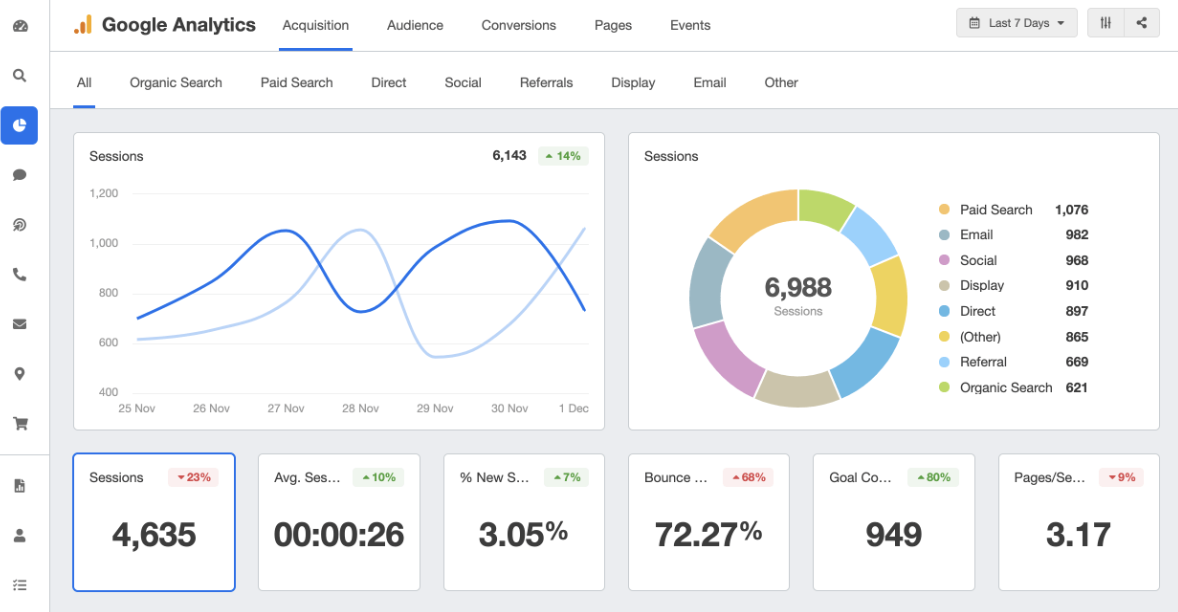Image resolution: width=1178 pixels, height=612 pixels.
Task: Click (Other) yellow legend dot
Action: (x=944, y=336)
